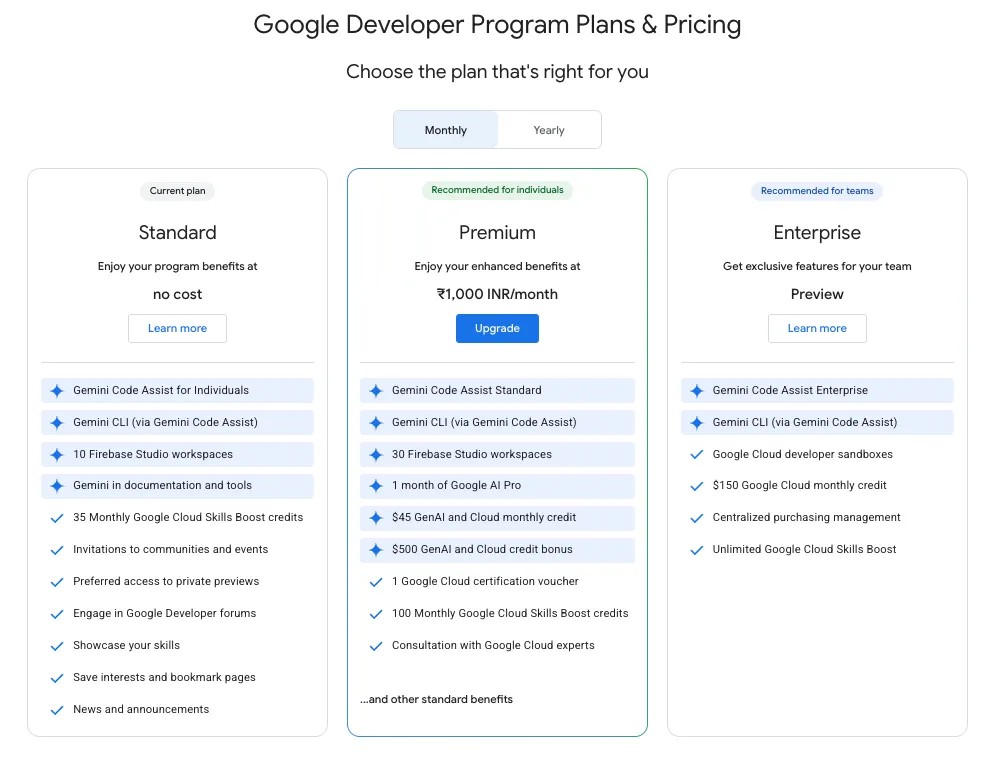Click the Upgrade button on the Premium plan
This screenshot has height=757, width=998.
[x=497, y=328]
